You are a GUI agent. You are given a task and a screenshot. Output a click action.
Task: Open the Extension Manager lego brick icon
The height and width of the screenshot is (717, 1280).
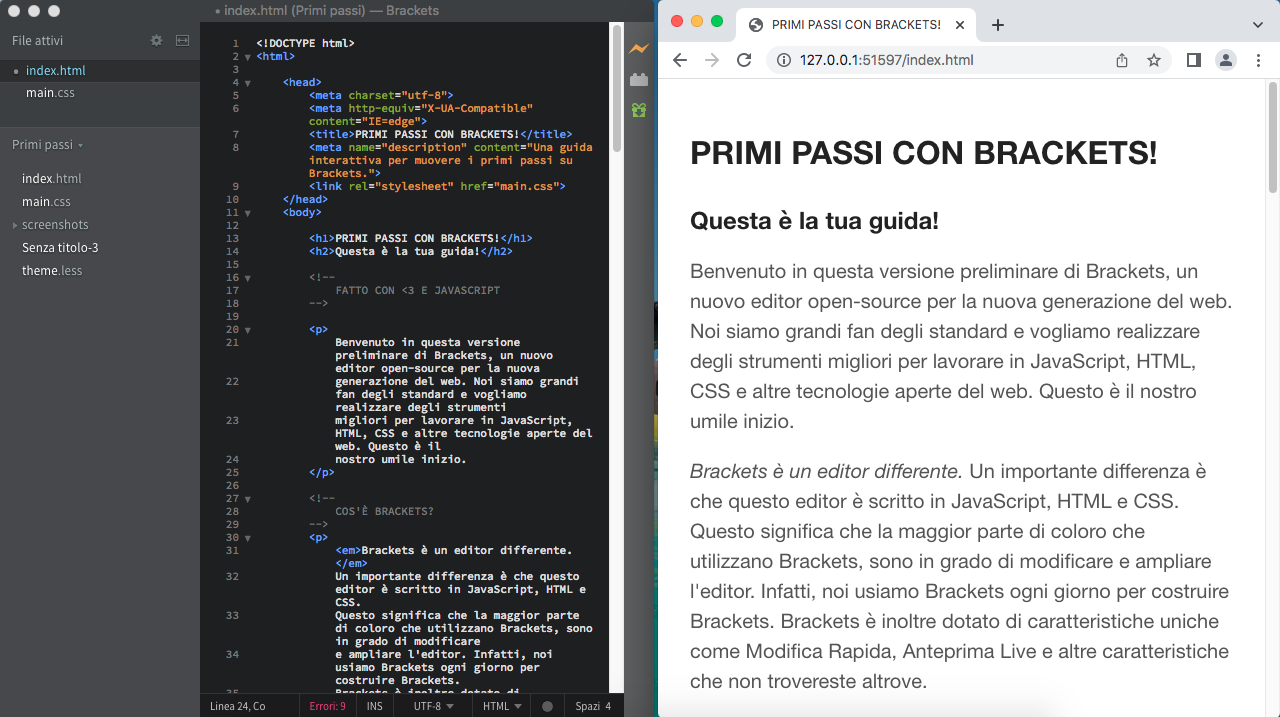pyautogui.click(x=639, y=79)
